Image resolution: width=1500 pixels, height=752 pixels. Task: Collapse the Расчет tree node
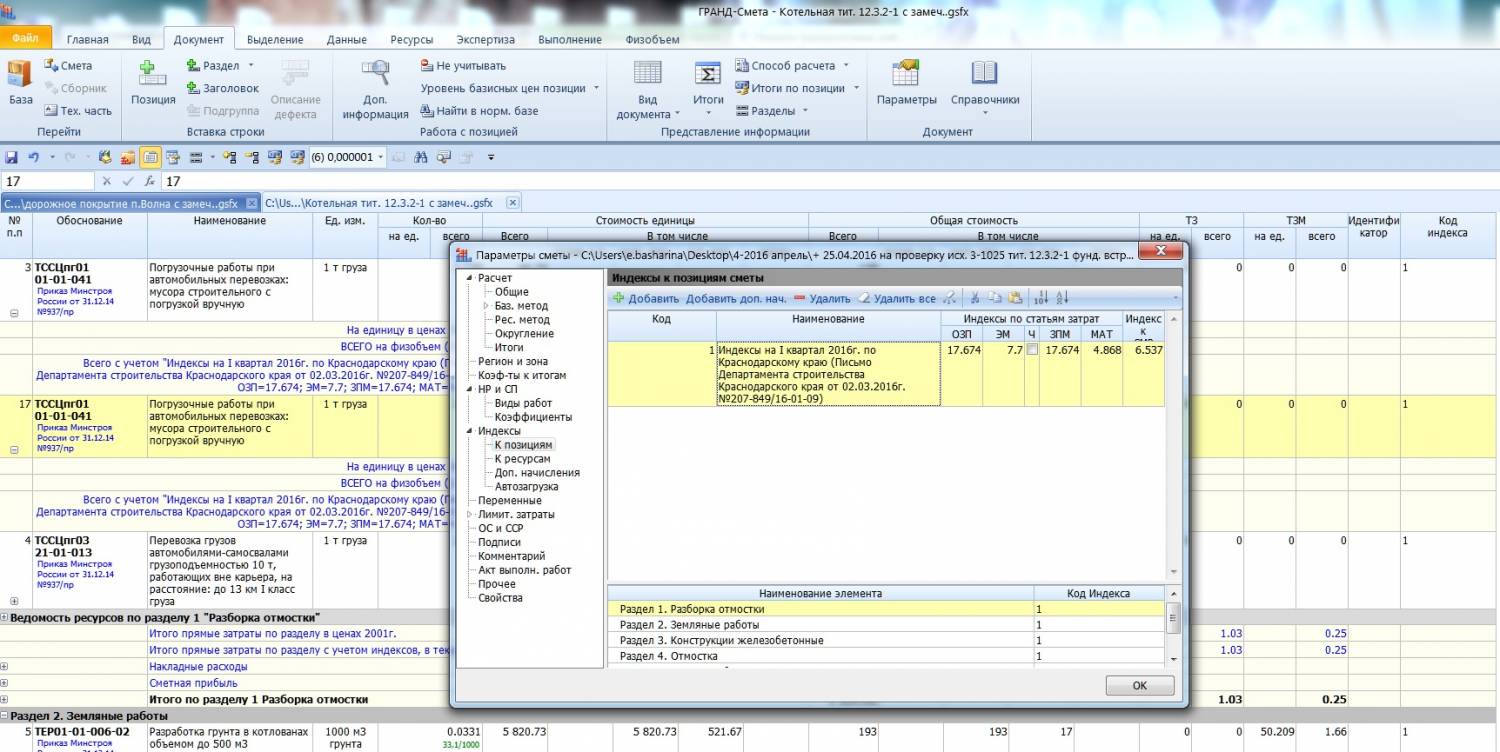pyautogui.click(x=468, y=278)
